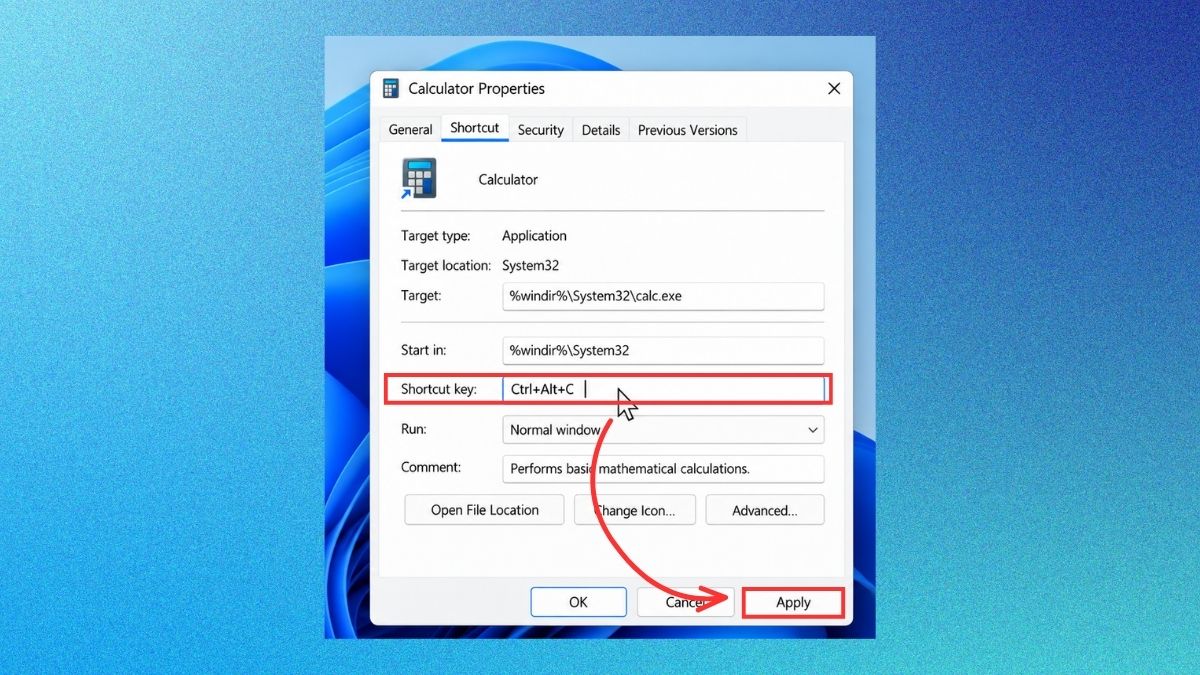Screen dimensions: 1200x675
Task: Close the Calculator Properties dialog
Action: click(834, 89)
